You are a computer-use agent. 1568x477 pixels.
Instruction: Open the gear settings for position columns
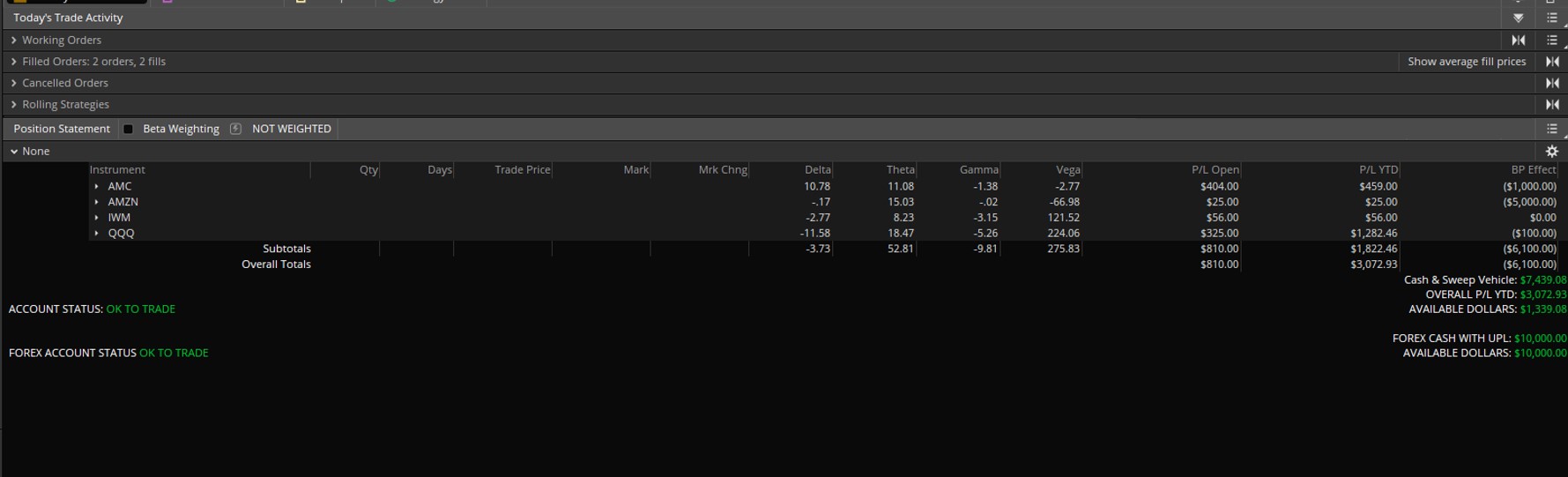click(1552, 152)
